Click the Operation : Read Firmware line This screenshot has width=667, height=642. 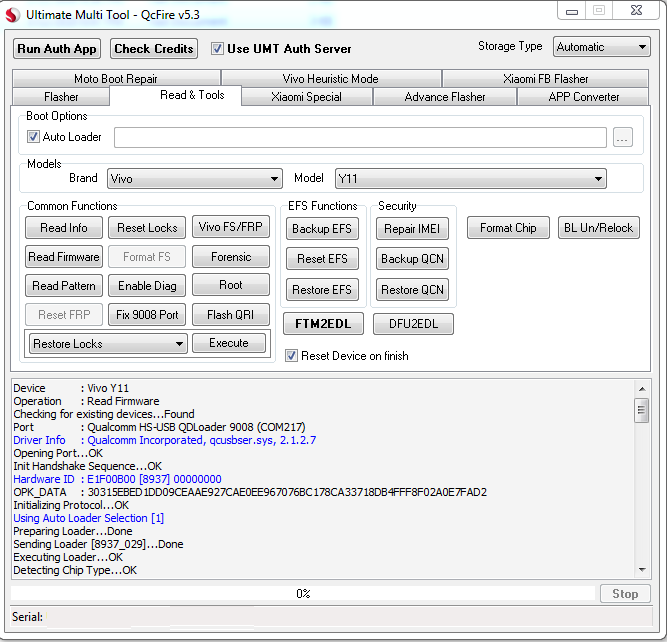point(86,401)
